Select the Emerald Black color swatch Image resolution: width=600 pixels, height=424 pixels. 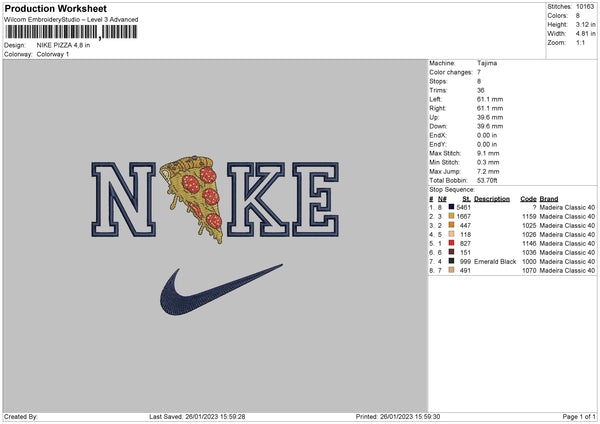(x=451, y=261)
